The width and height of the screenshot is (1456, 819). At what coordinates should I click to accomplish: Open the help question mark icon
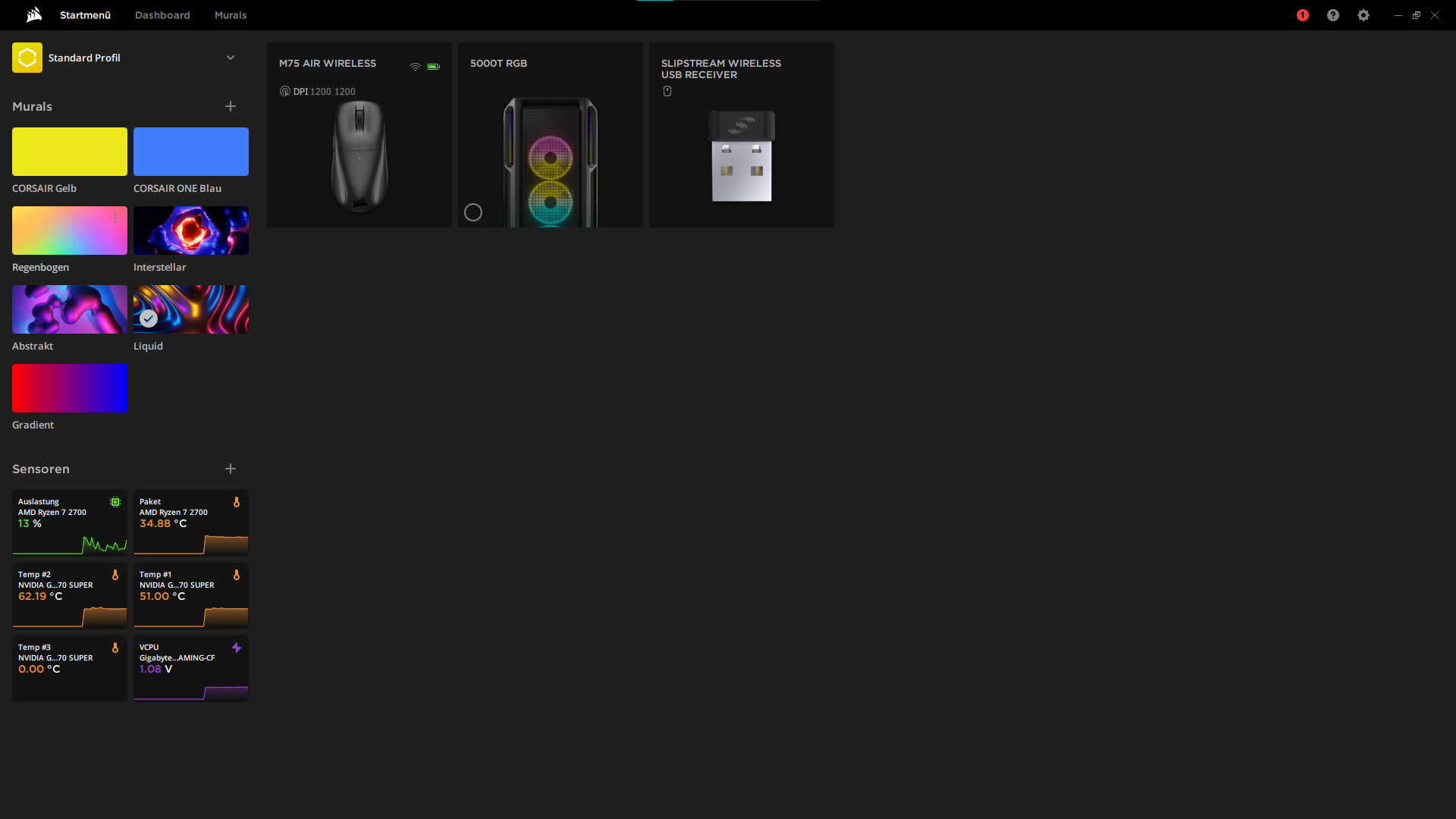click(1333, 15)
